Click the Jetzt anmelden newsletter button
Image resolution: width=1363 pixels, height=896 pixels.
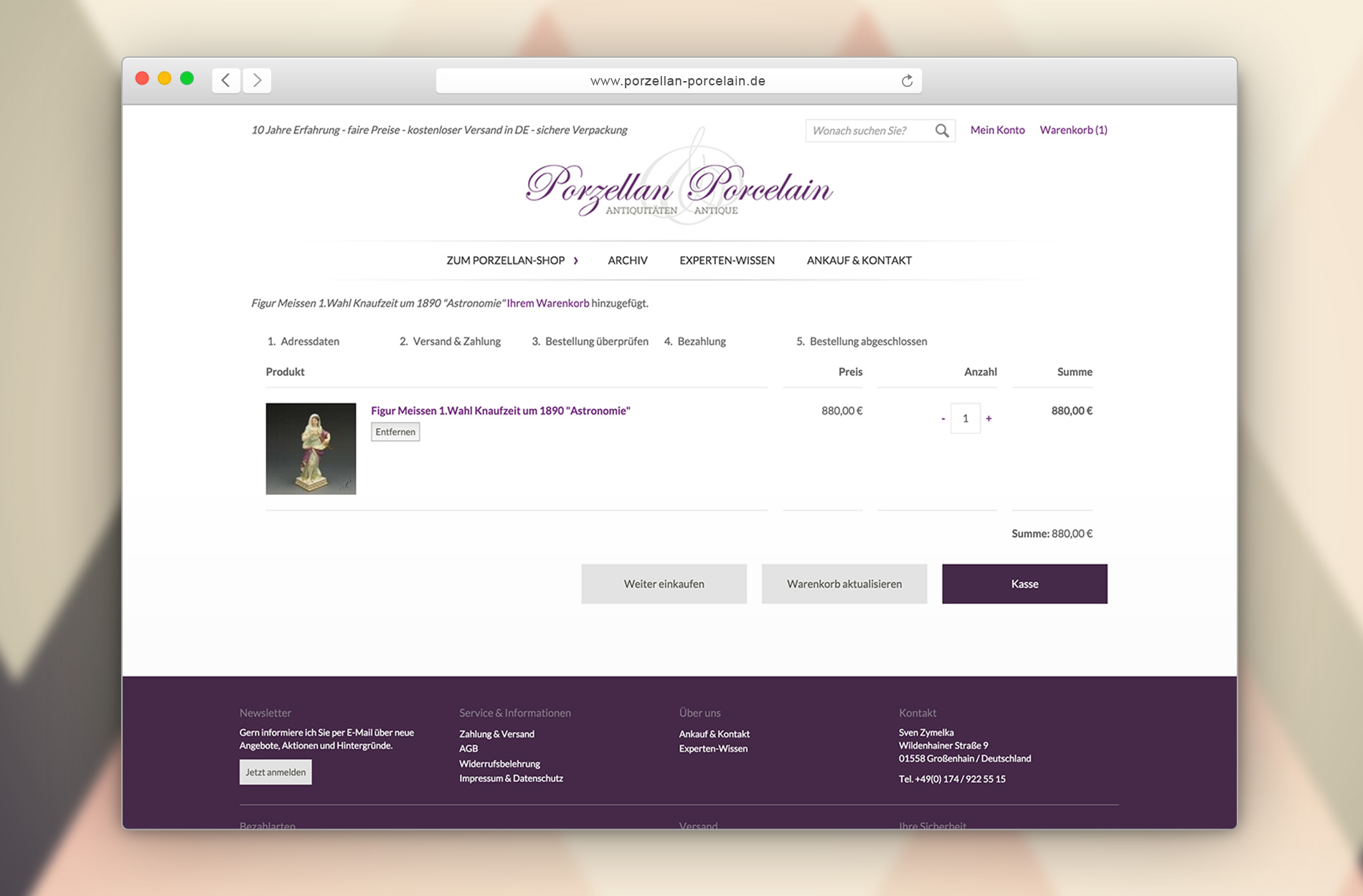275,772
